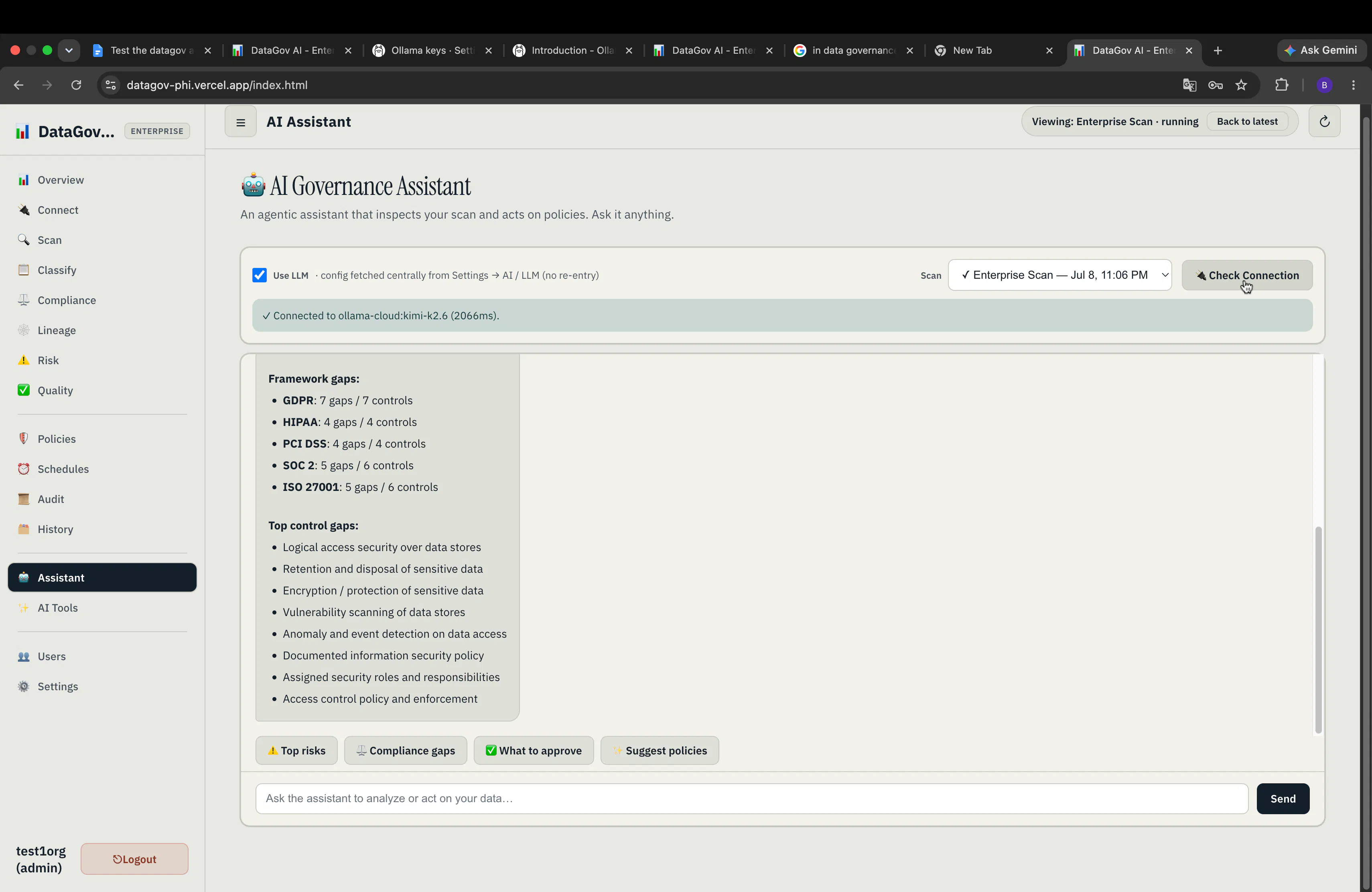This screenshot has height=892, width=1372.
Task: Open the browser extensions menu
Action: (1281, 85)
